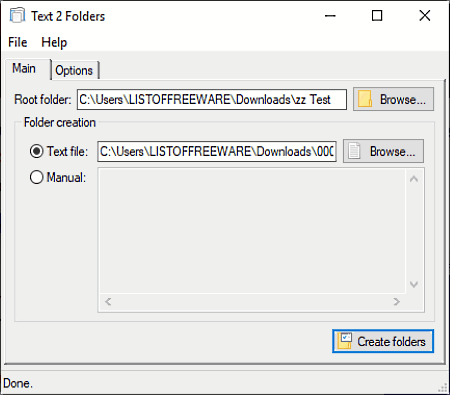Click the Root folder path field
The height and width of the screenshot is (395, 450).
(212, 99)
